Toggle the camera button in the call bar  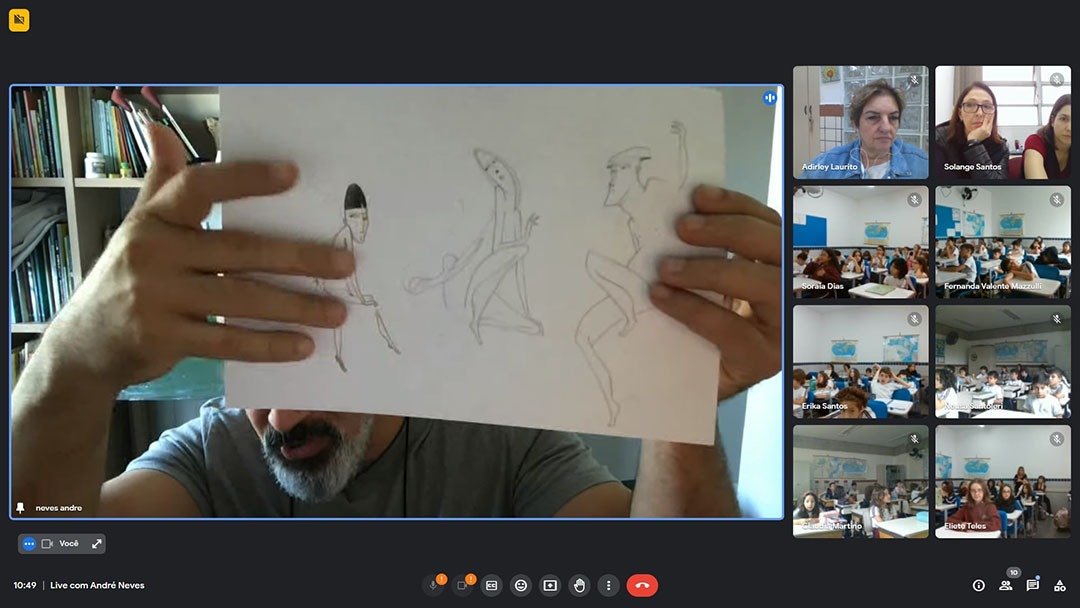pyautogui.click(x=462, y=586)
